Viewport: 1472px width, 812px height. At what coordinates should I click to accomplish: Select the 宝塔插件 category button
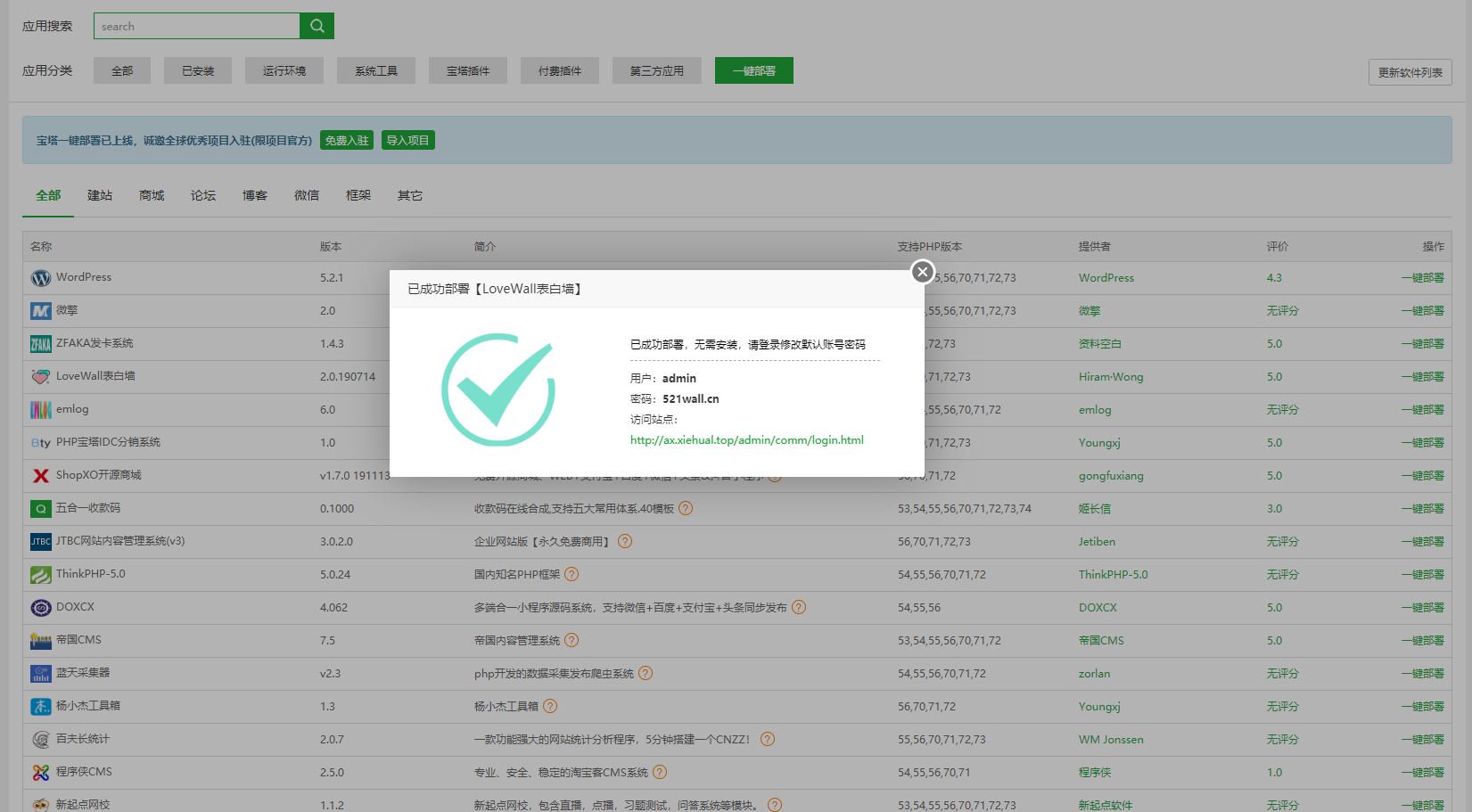click(468, 70)
